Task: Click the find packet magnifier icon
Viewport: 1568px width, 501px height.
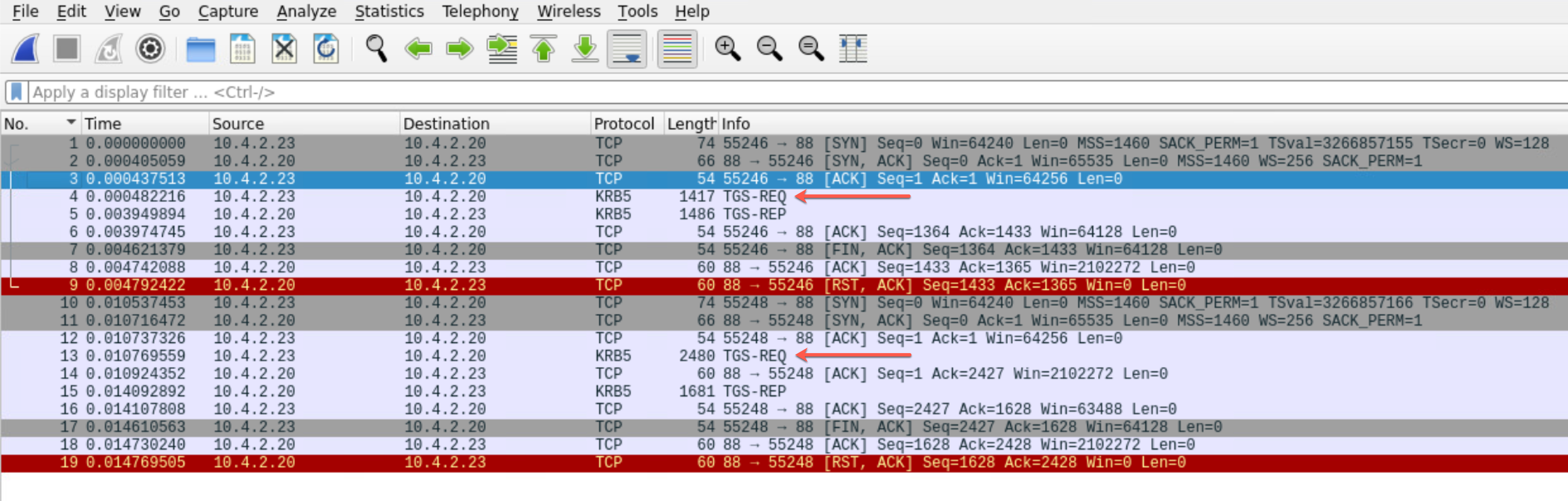Action: pos(376,48)
